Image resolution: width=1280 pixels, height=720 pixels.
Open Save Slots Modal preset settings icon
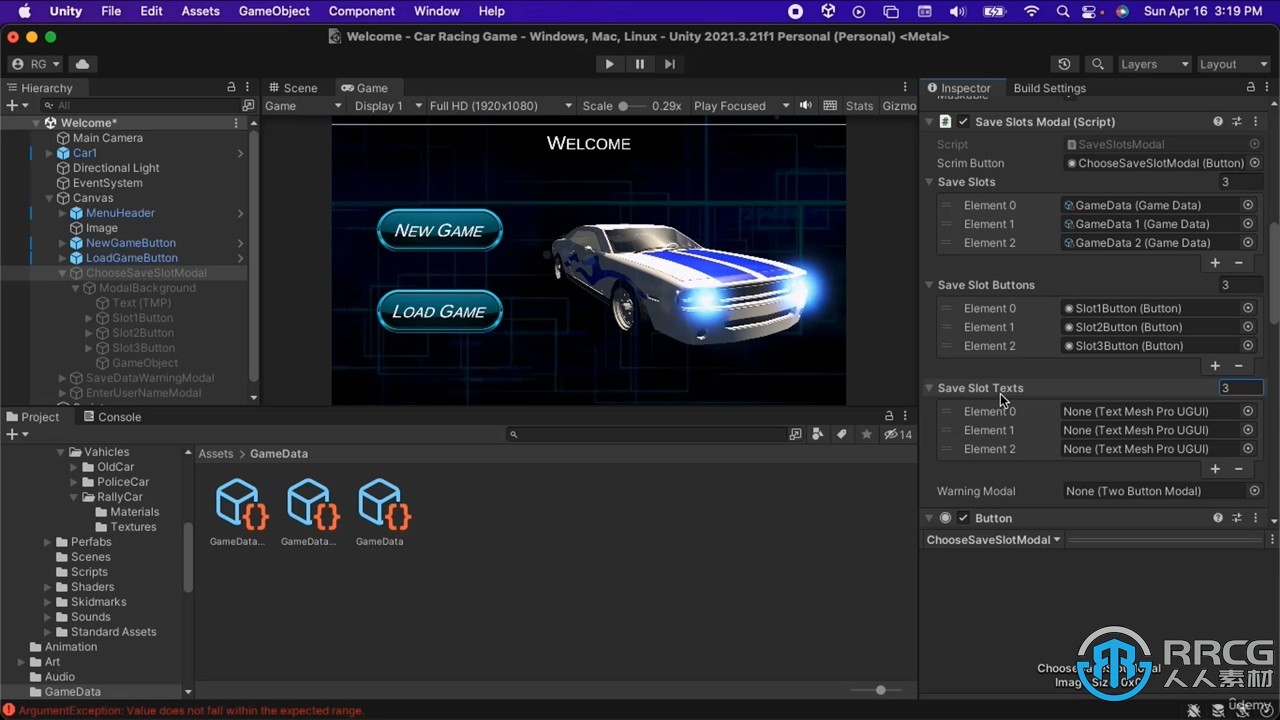point(1237,122)
